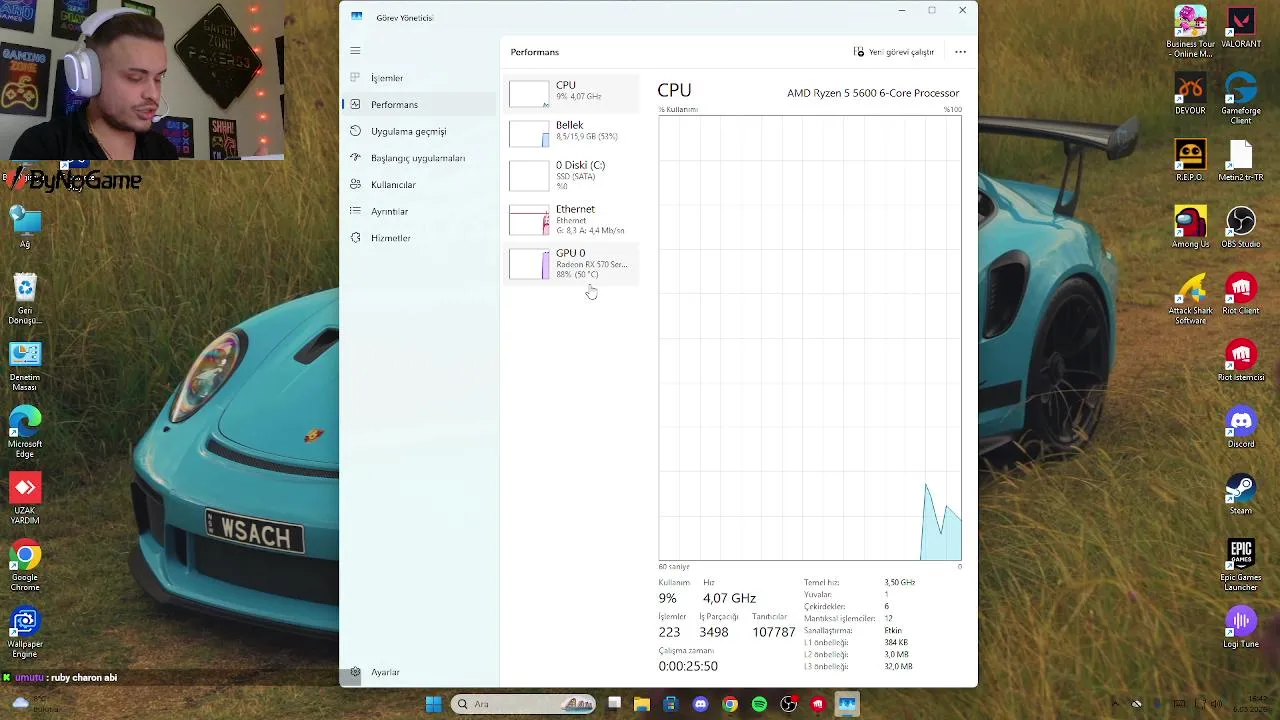Open the Kullanıcılar page
This screenshot has height=720, width=1280.
pyautogui.click(x=418, y=184)
